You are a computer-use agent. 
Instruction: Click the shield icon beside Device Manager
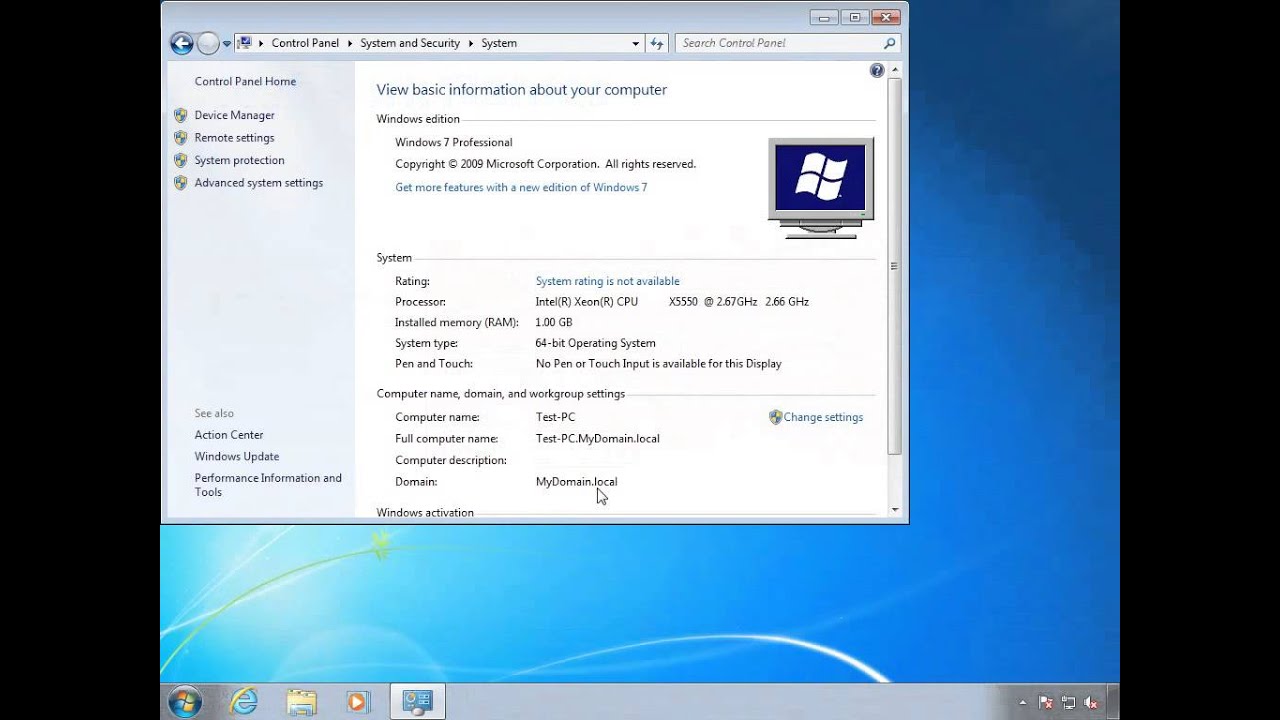pos(180,115)
